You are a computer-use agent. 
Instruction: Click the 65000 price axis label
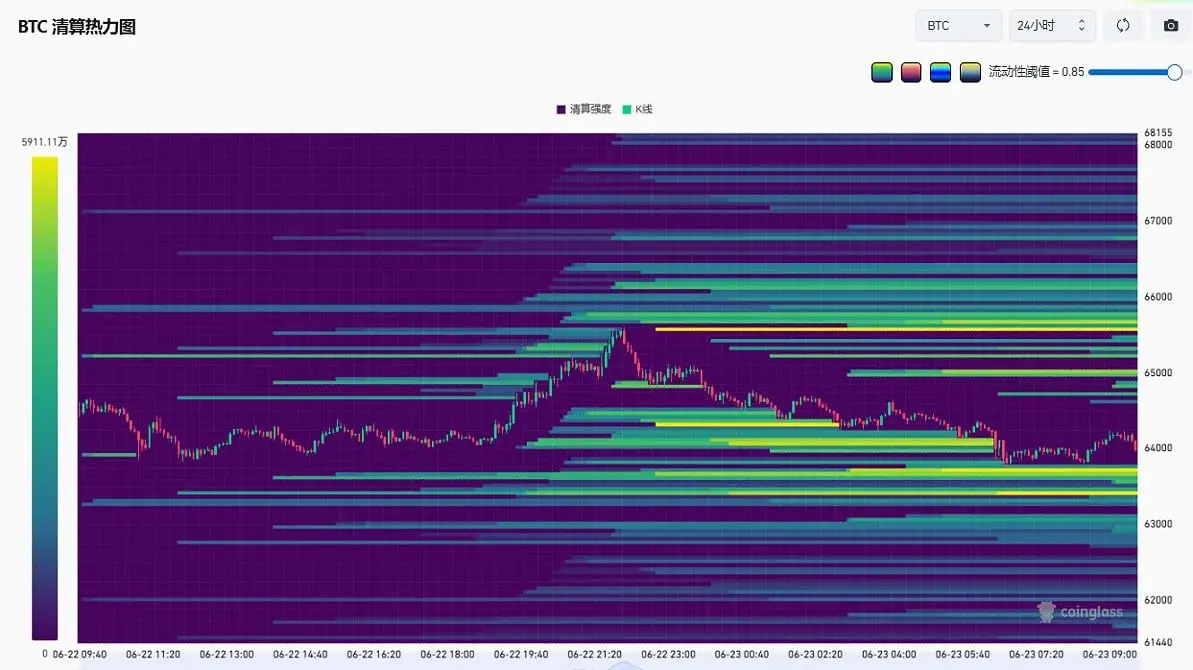click(1158, 373)
